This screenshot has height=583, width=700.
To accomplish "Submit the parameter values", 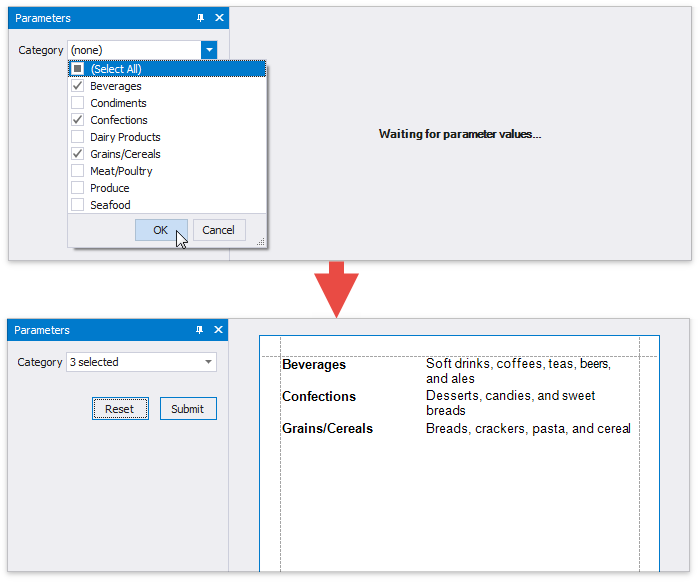I will [187, 409].
